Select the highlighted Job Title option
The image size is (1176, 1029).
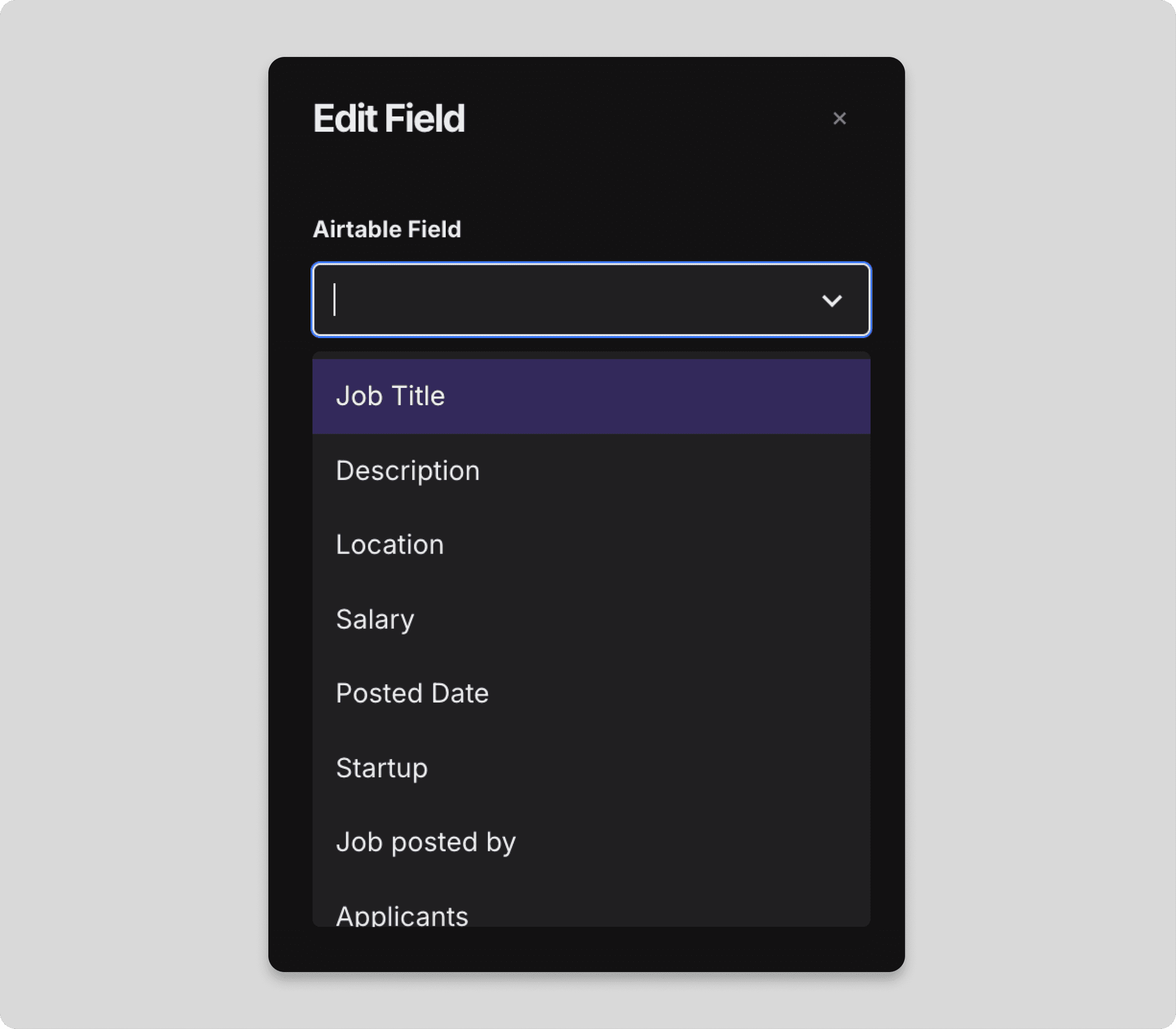tap(591, 396)
